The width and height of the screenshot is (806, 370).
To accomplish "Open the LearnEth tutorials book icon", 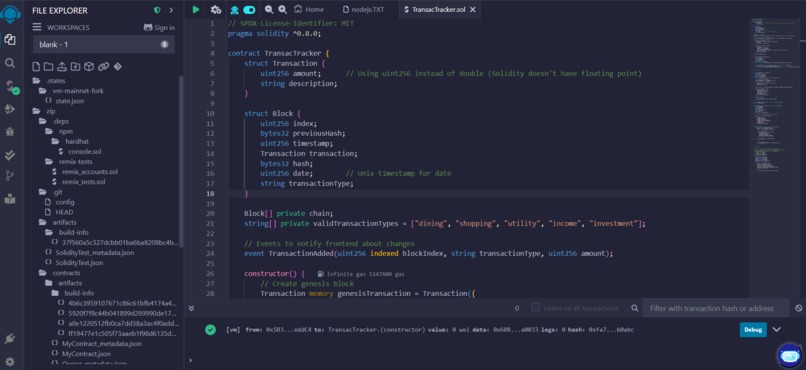I will 9,198.
